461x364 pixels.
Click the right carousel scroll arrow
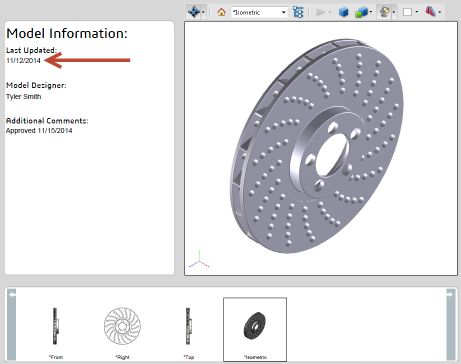[451, 324]
